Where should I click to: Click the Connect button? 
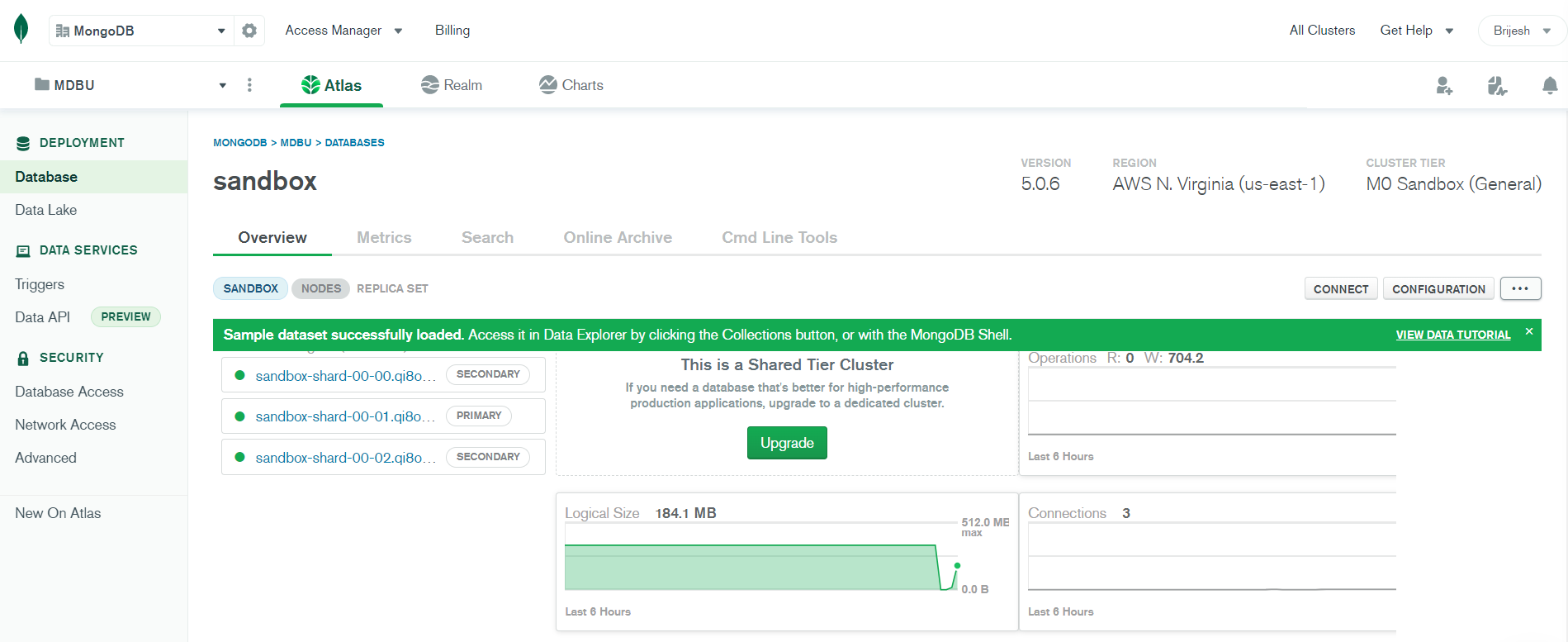coord(1340,289)
